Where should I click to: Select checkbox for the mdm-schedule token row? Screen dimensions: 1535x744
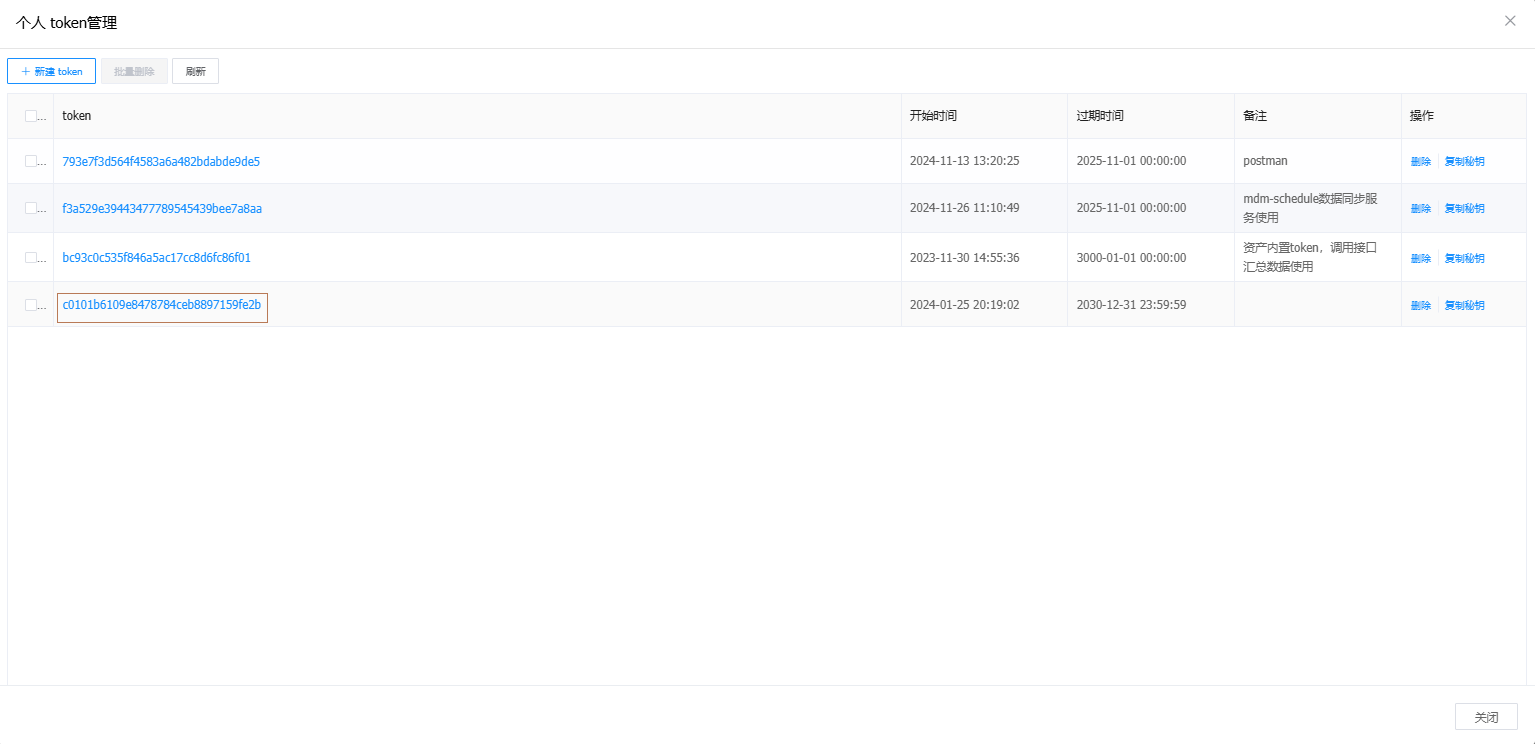(31, 208)
